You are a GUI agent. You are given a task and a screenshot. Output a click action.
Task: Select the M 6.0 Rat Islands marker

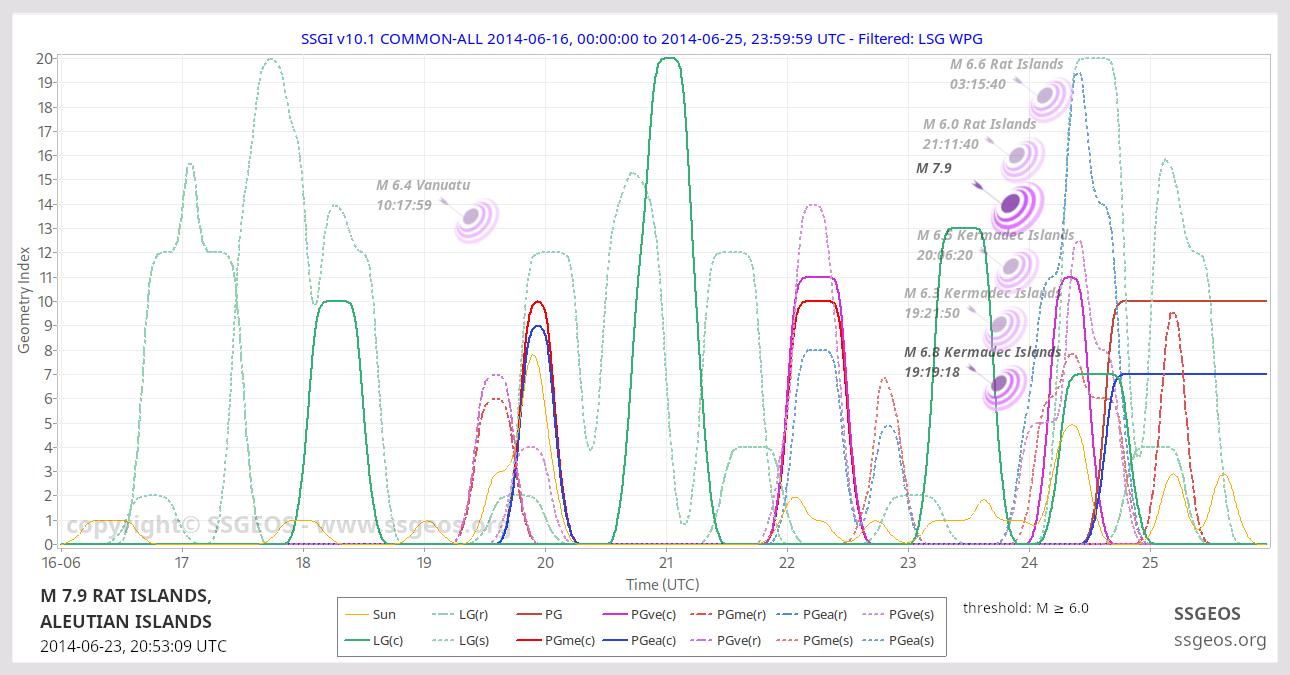(1021, 156)
